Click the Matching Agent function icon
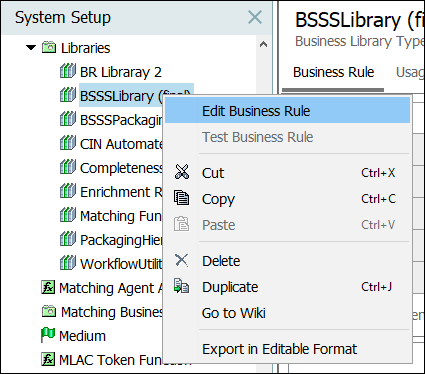 [x=48, y=287]
